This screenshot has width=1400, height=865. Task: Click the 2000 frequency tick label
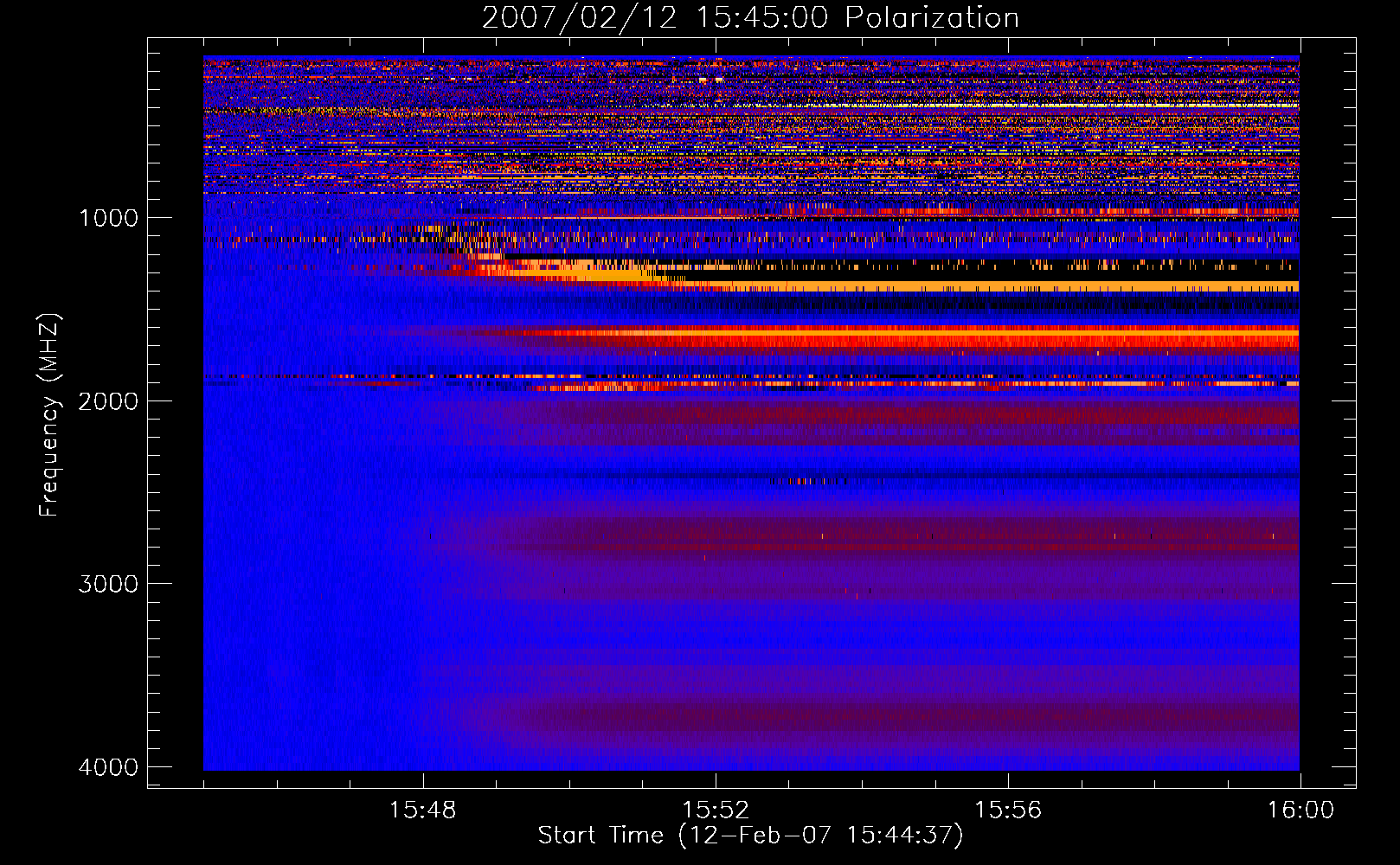pyautogui.click(x=108, y=400)
